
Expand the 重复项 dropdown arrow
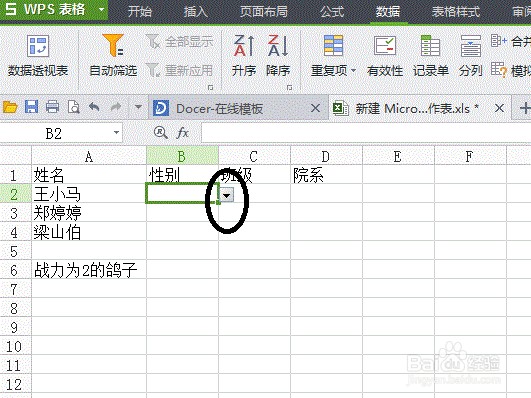[354, 70]
